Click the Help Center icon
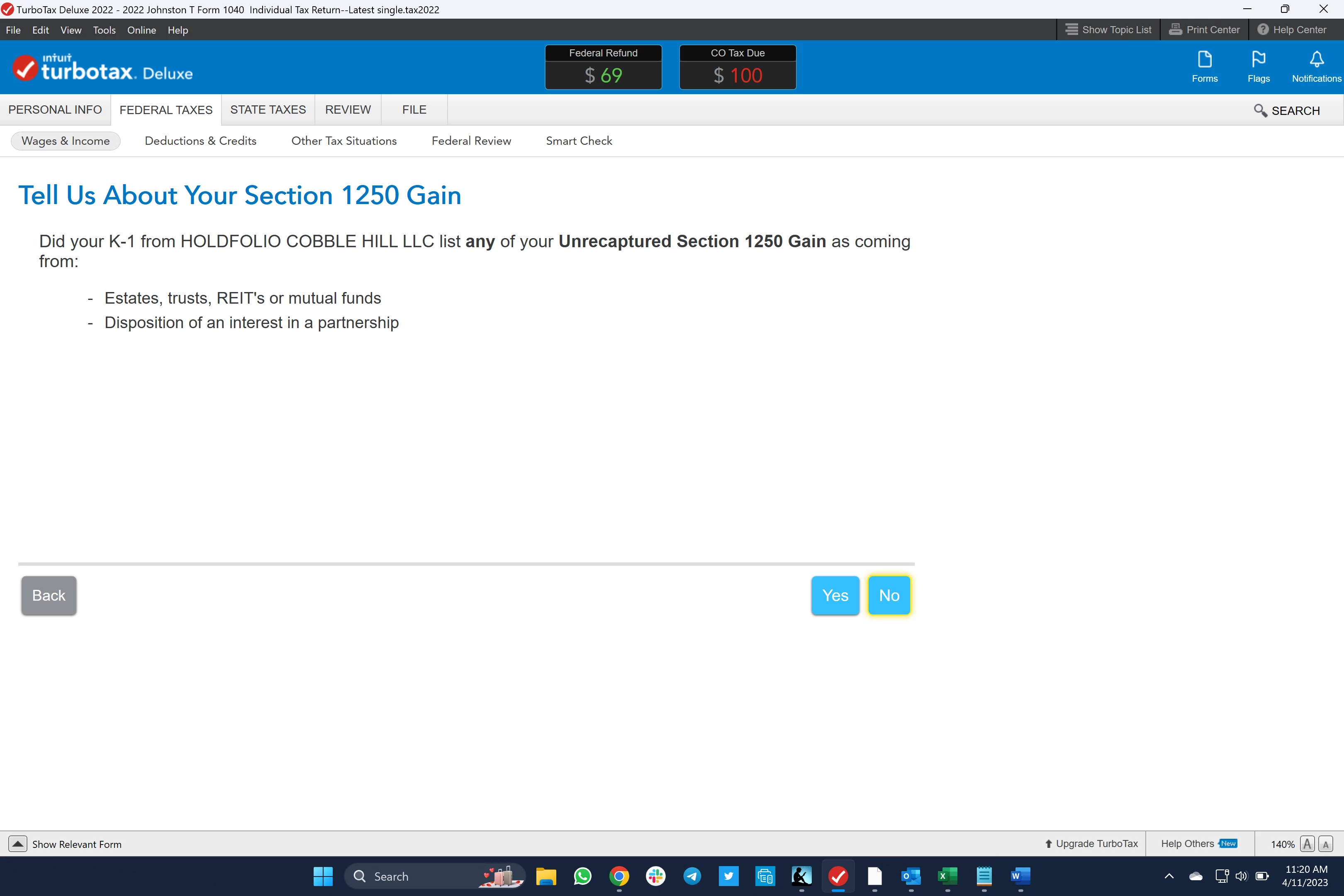 [x=1262, y=30]
